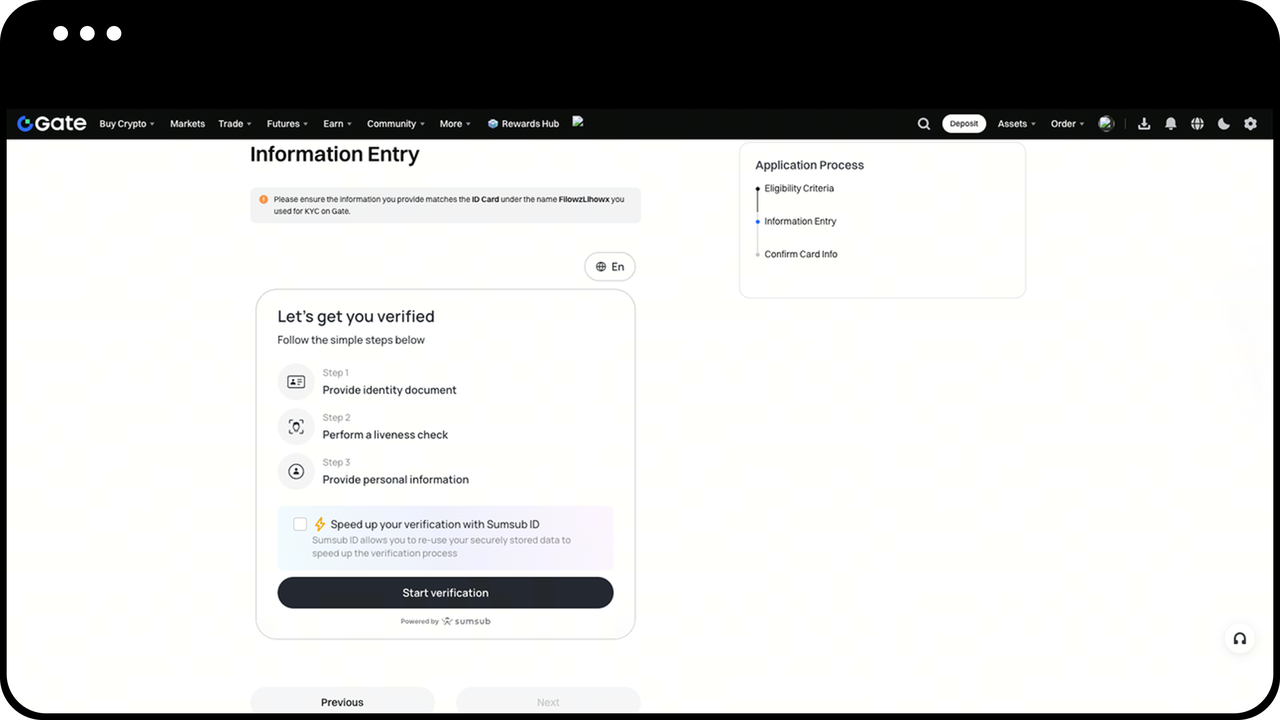This screenshot has height=720, width=1280.
Task: Toggle dark mode with the moon icon
Action: click(1224, 124)
